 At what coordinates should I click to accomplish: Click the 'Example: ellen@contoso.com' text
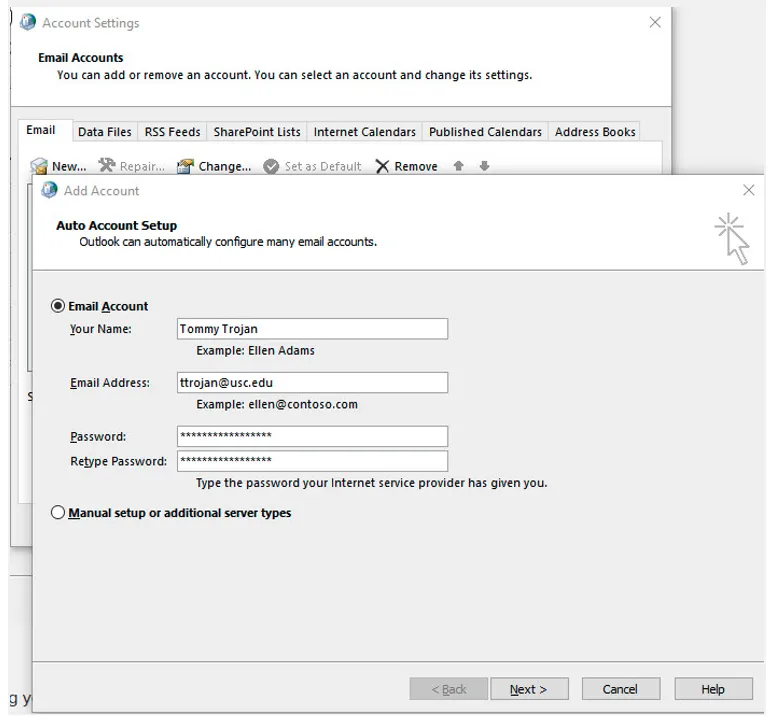pos(277,404)
